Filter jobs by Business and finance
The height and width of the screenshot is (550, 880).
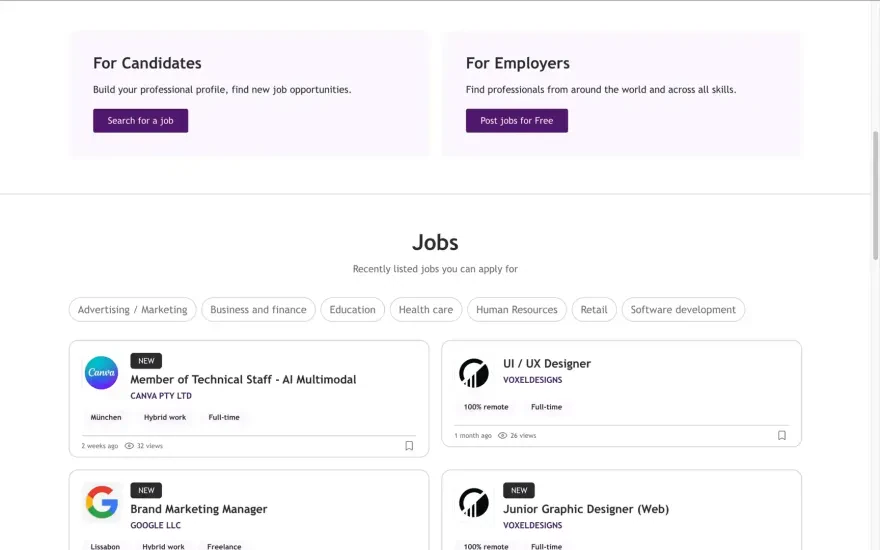[258, 309]
